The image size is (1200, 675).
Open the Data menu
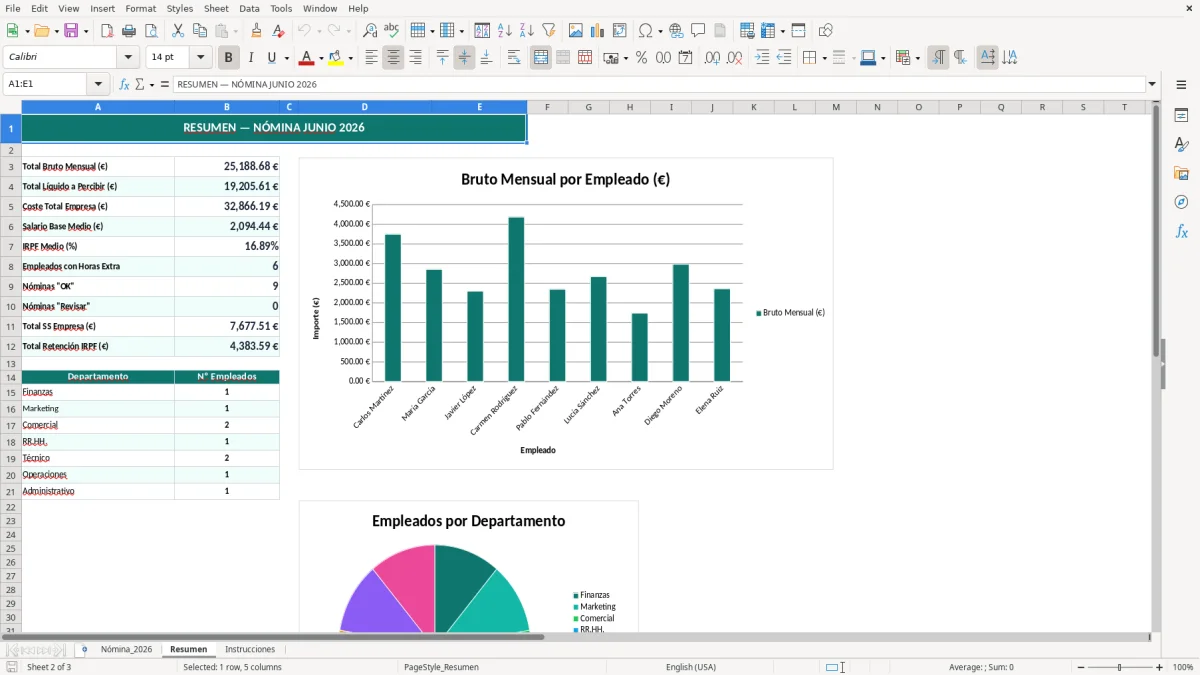click(x=249, y=8)
